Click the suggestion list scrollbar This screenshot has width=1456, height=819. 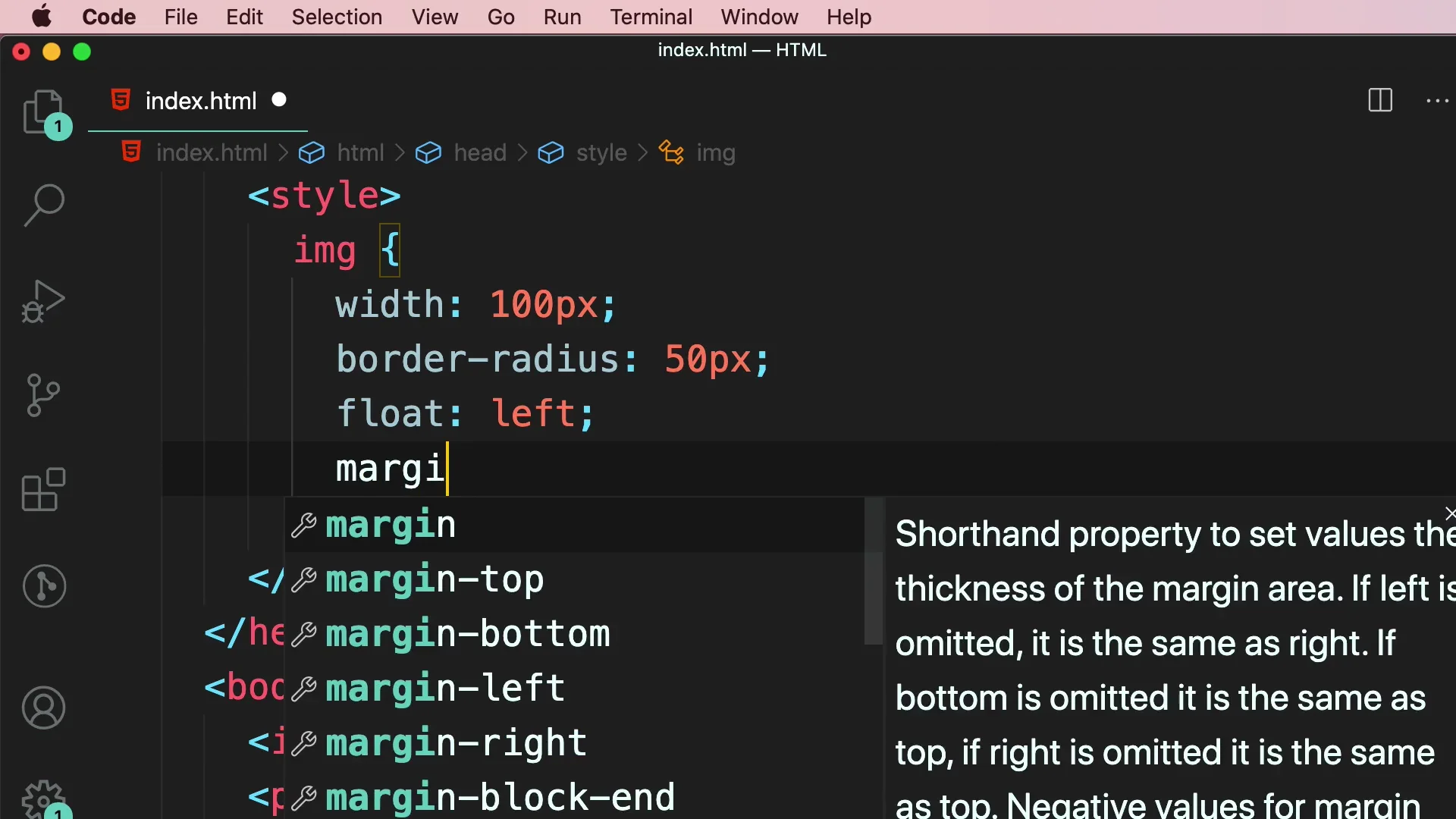[874, 570]
